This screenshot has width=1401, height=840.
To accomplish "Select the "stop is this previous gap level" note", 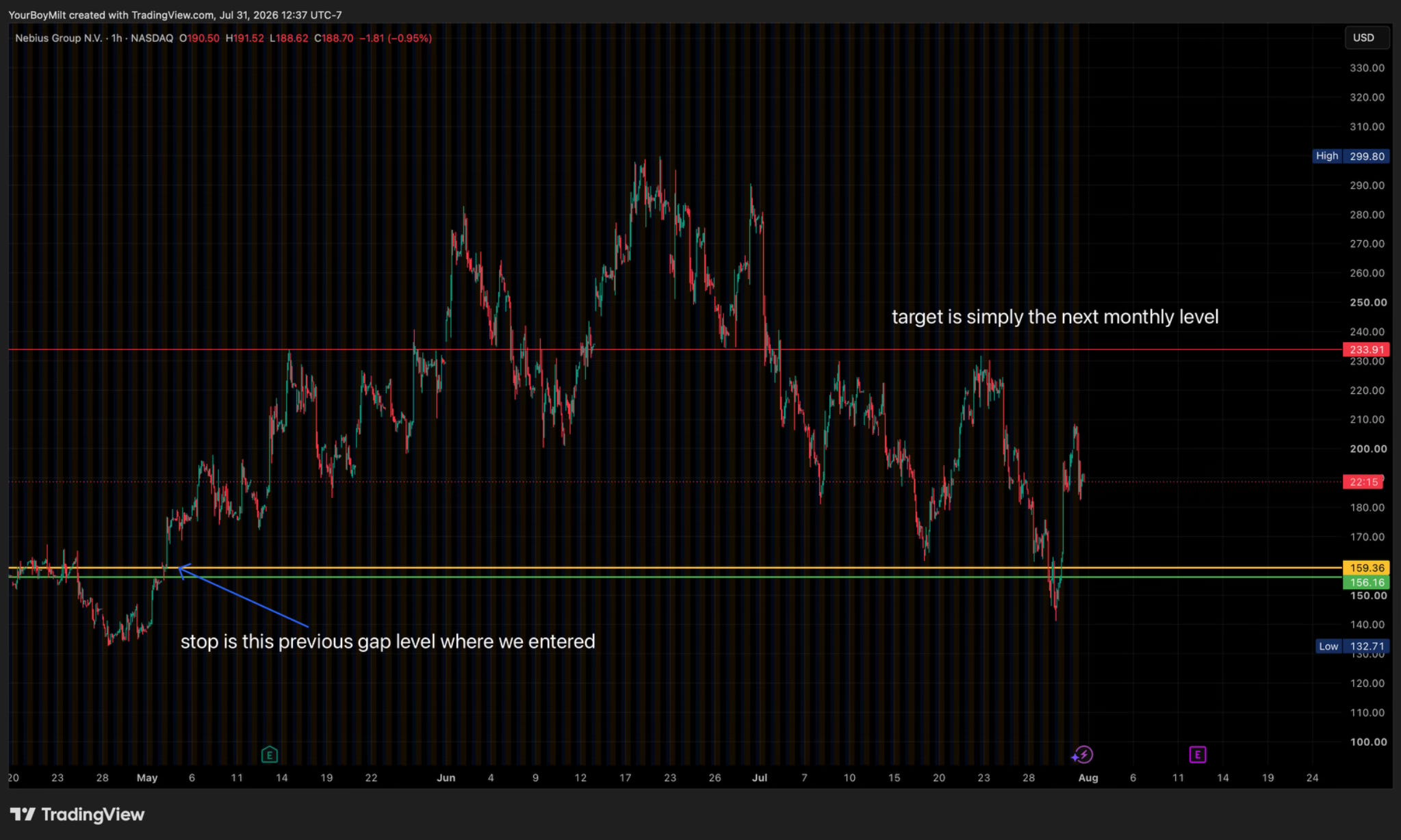I will click(387, 642).
